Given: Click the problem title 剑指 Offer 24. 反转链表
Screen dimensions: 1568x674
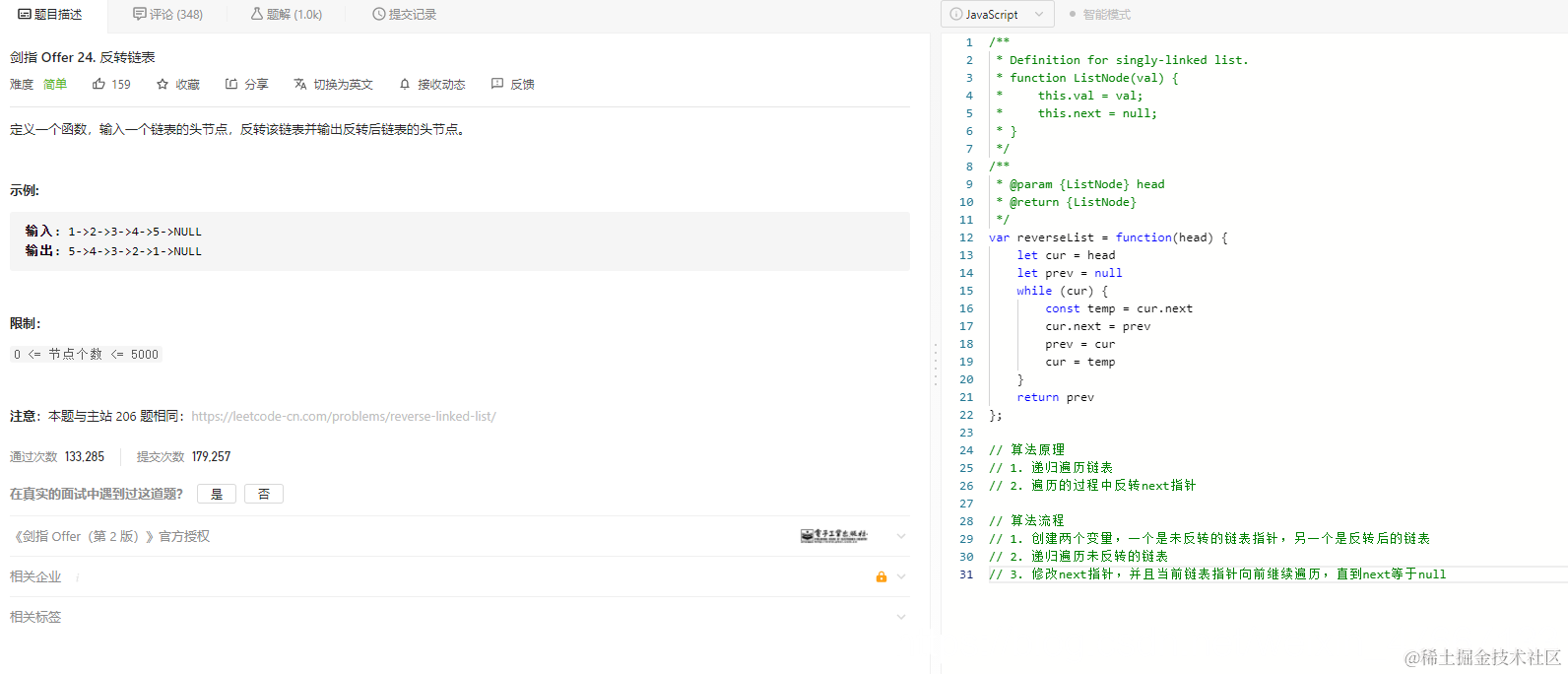Looking at the screenshot, I should click(x=83, y=57).
